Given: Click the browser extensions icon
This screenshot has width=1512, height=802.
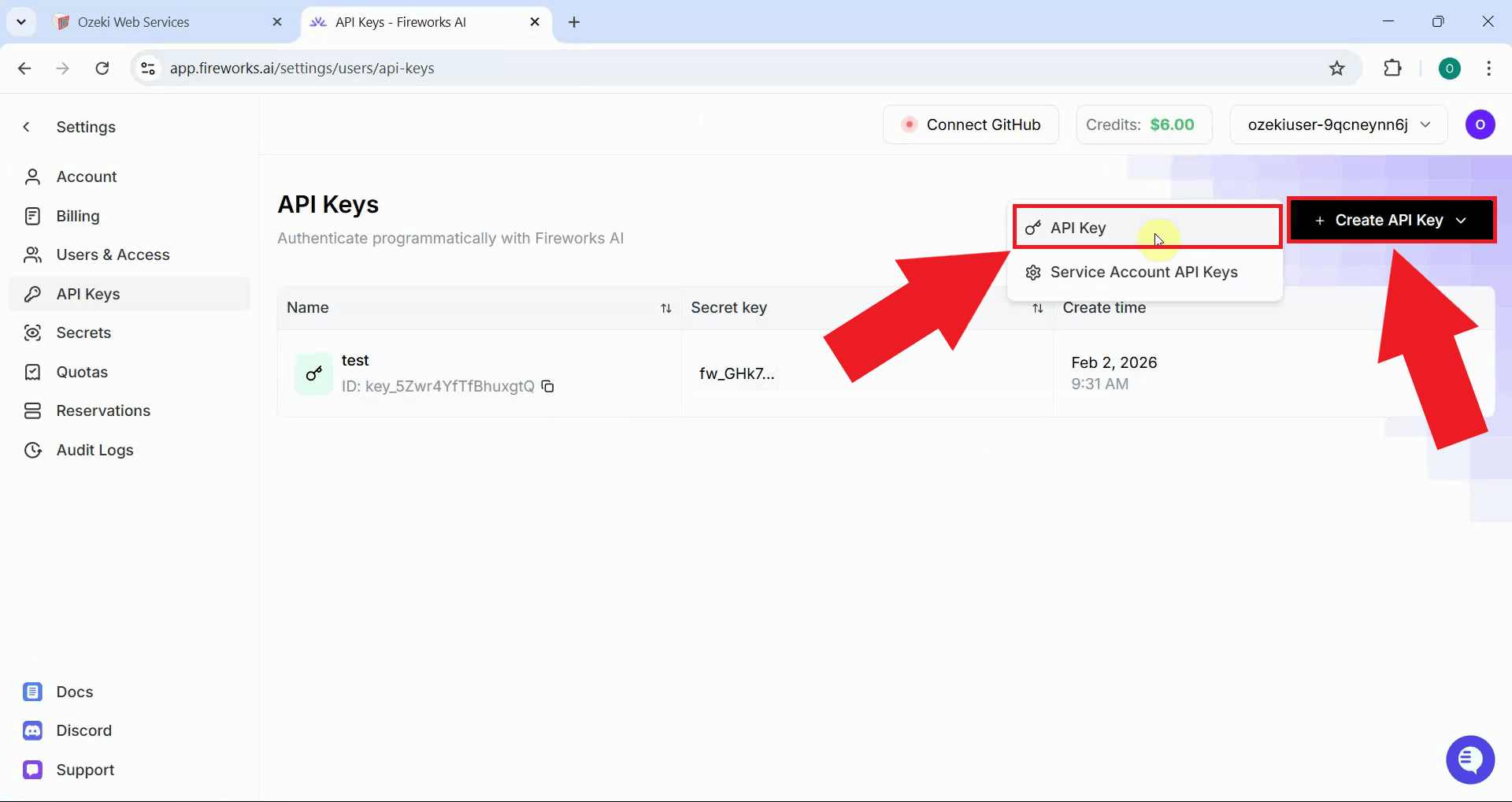Looking at the screenshot, I should (x=1393, y=68).
